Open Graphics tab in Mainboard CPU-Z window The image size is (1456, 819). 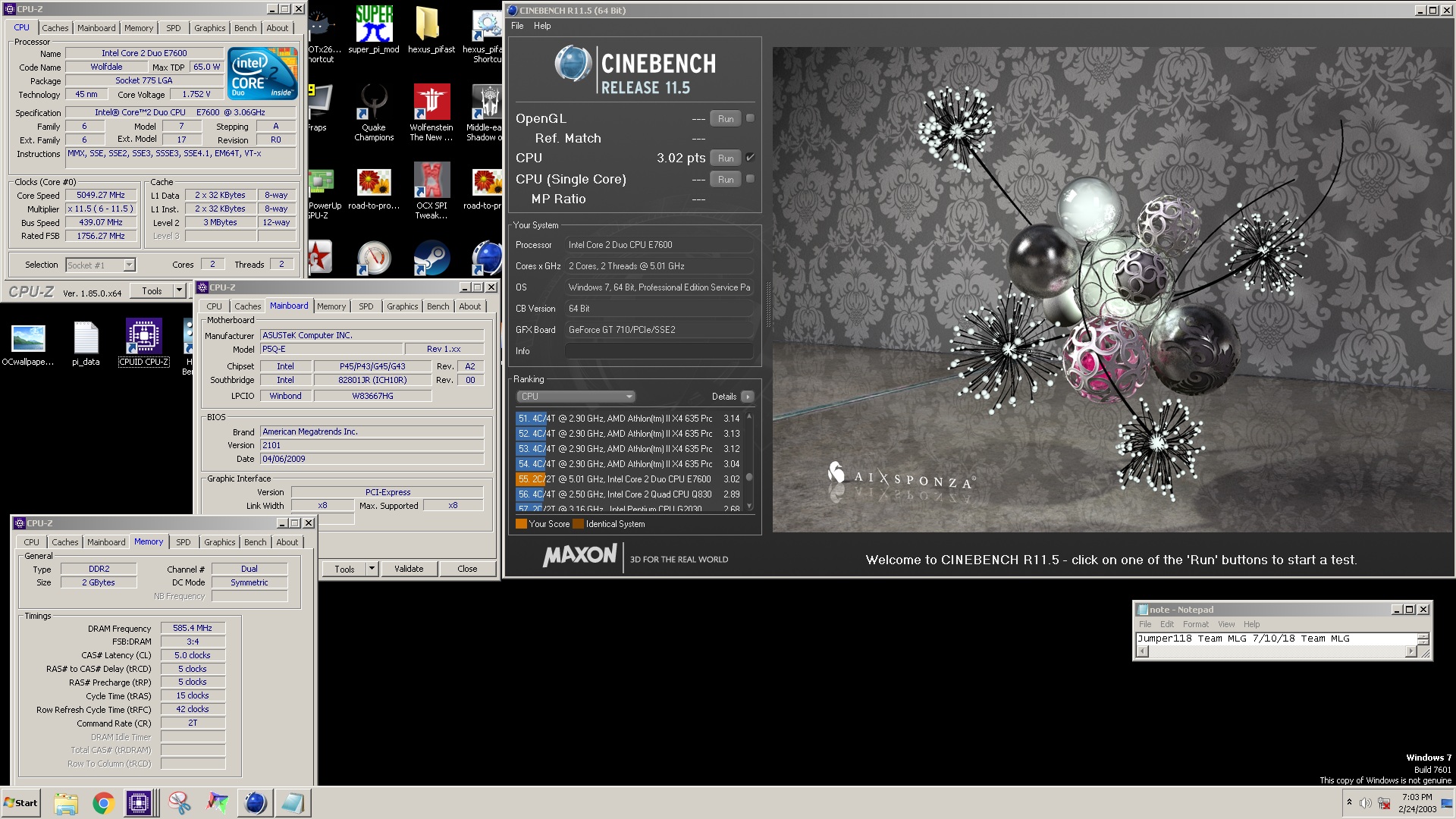(402, 306)
